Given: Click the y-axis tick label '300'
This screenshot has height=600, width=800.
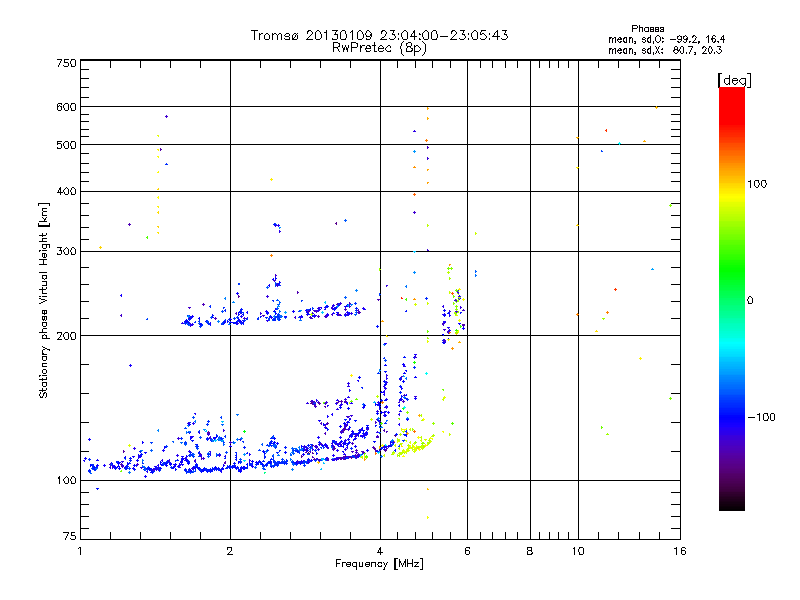Looking at the screenshot, I should (67, 252).
